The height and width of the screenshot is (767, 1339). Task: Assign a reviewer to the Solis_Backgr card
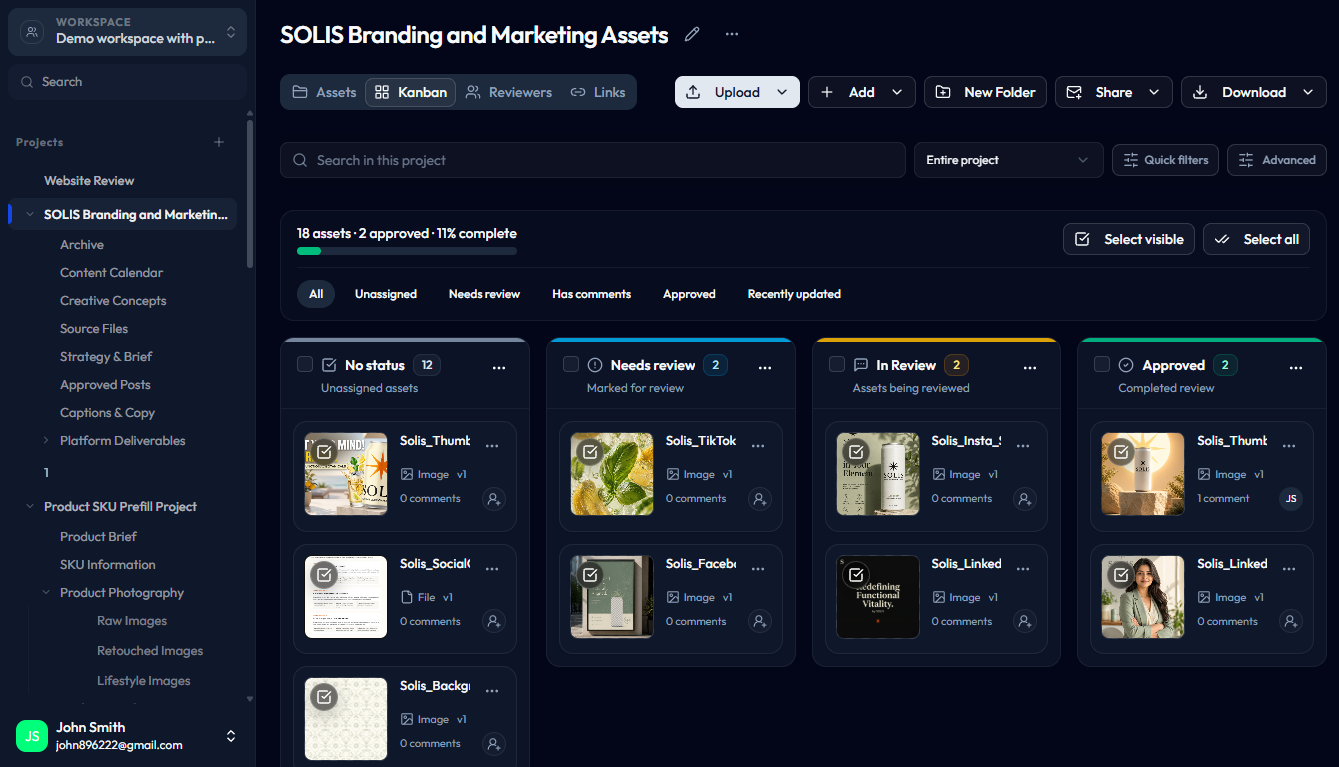pyautogui.click(x=494, y=744)
